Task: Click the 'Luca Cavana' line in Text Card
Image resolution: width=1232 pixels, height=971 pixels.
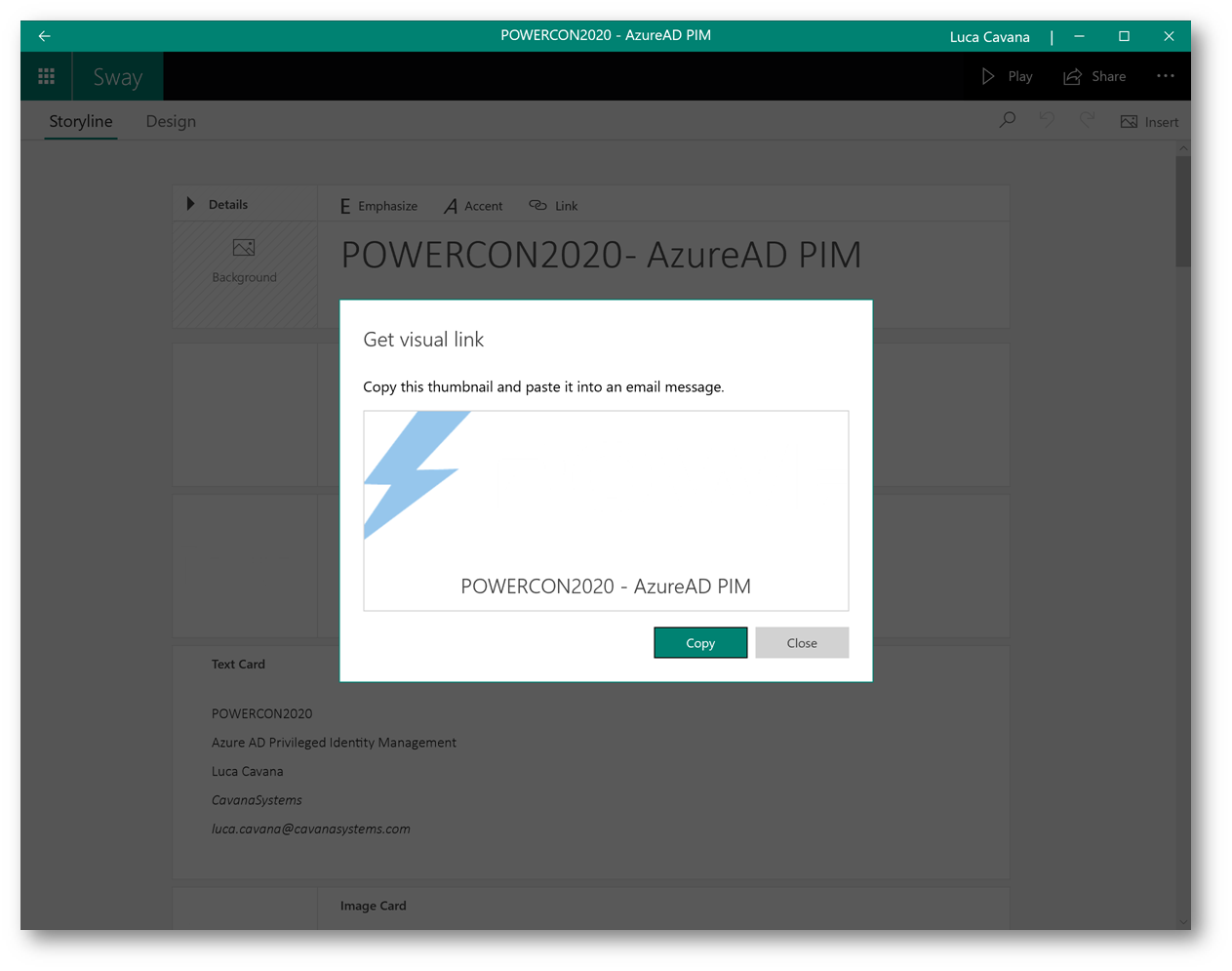Action: (248, 772)
